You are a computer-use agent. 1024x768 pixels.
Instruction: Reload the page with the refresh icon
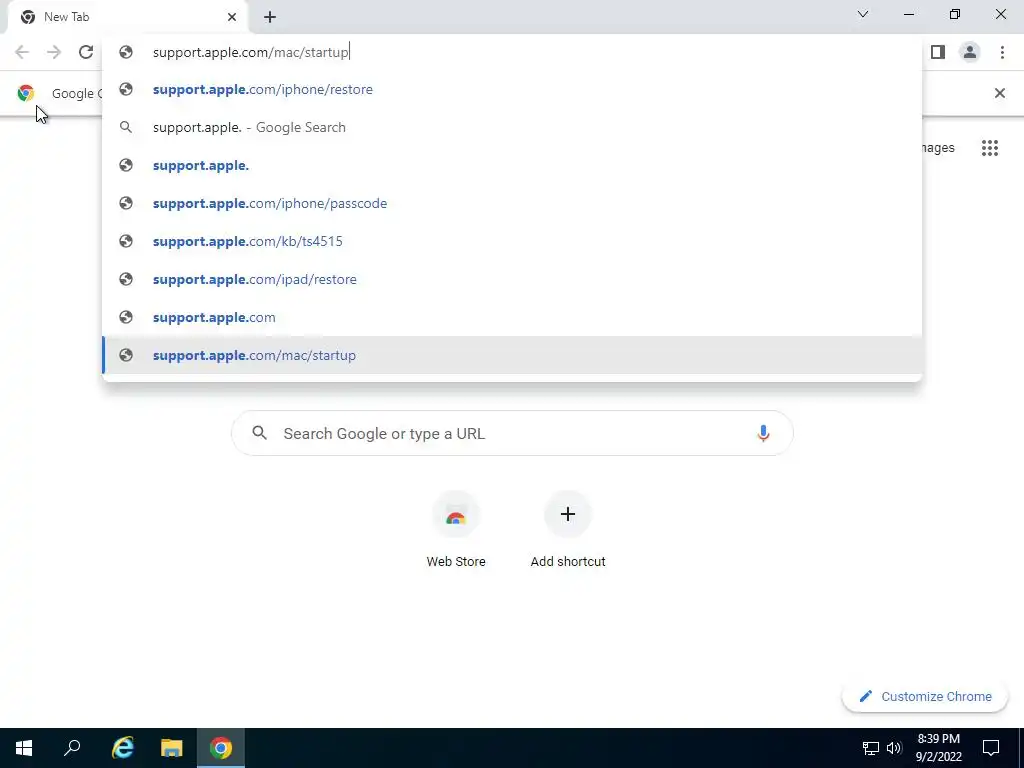(x=86, y=52)
